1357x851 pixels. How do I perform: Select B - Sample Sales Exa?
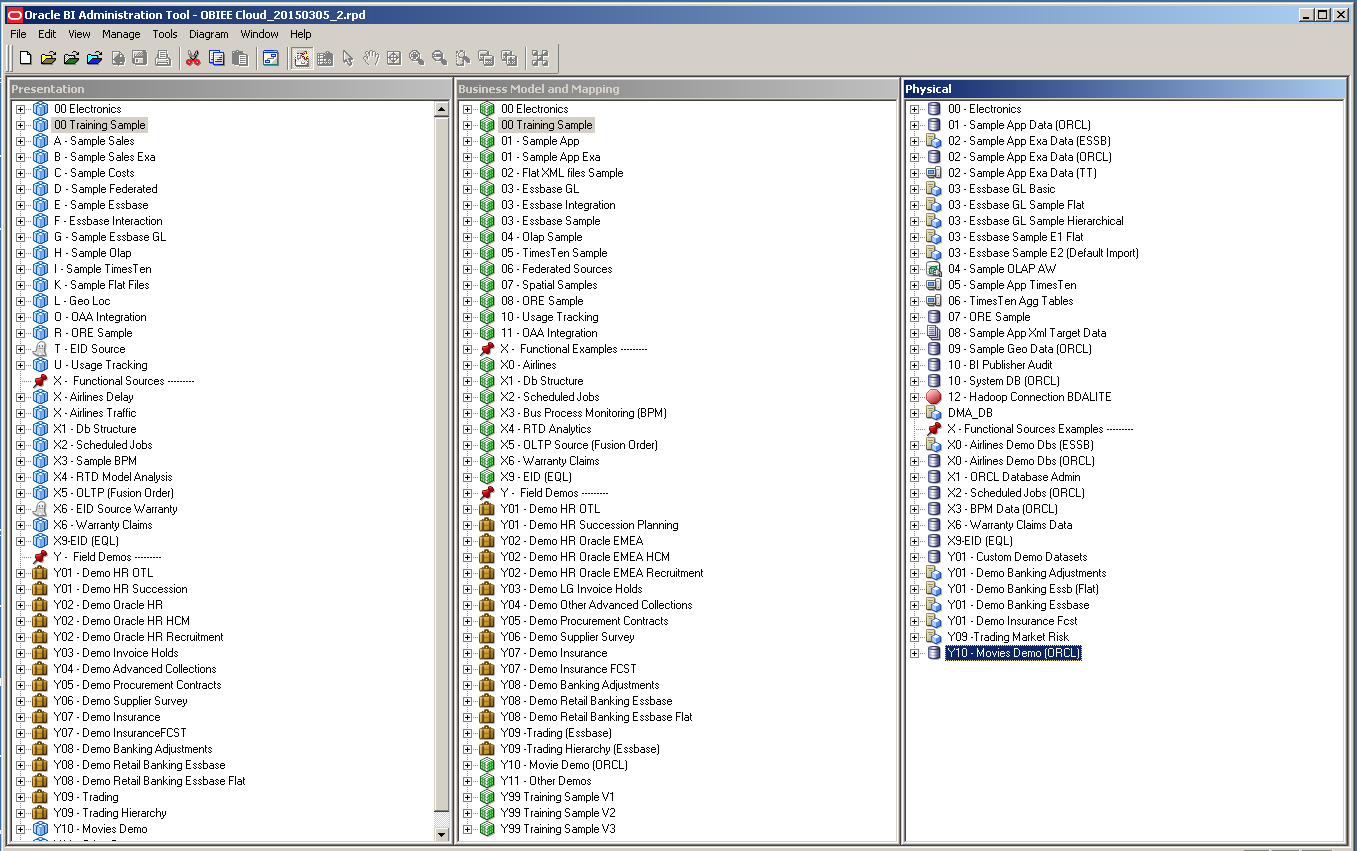click(x=104, y=157)
